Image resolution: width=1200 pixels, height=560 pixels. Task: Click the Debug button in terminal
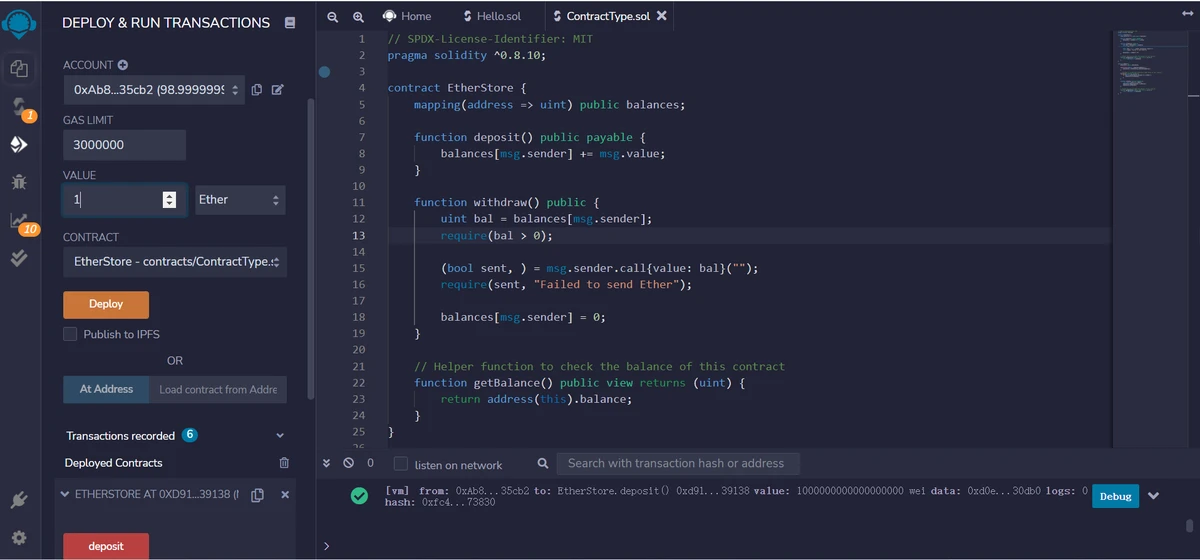coord(1115,496)
